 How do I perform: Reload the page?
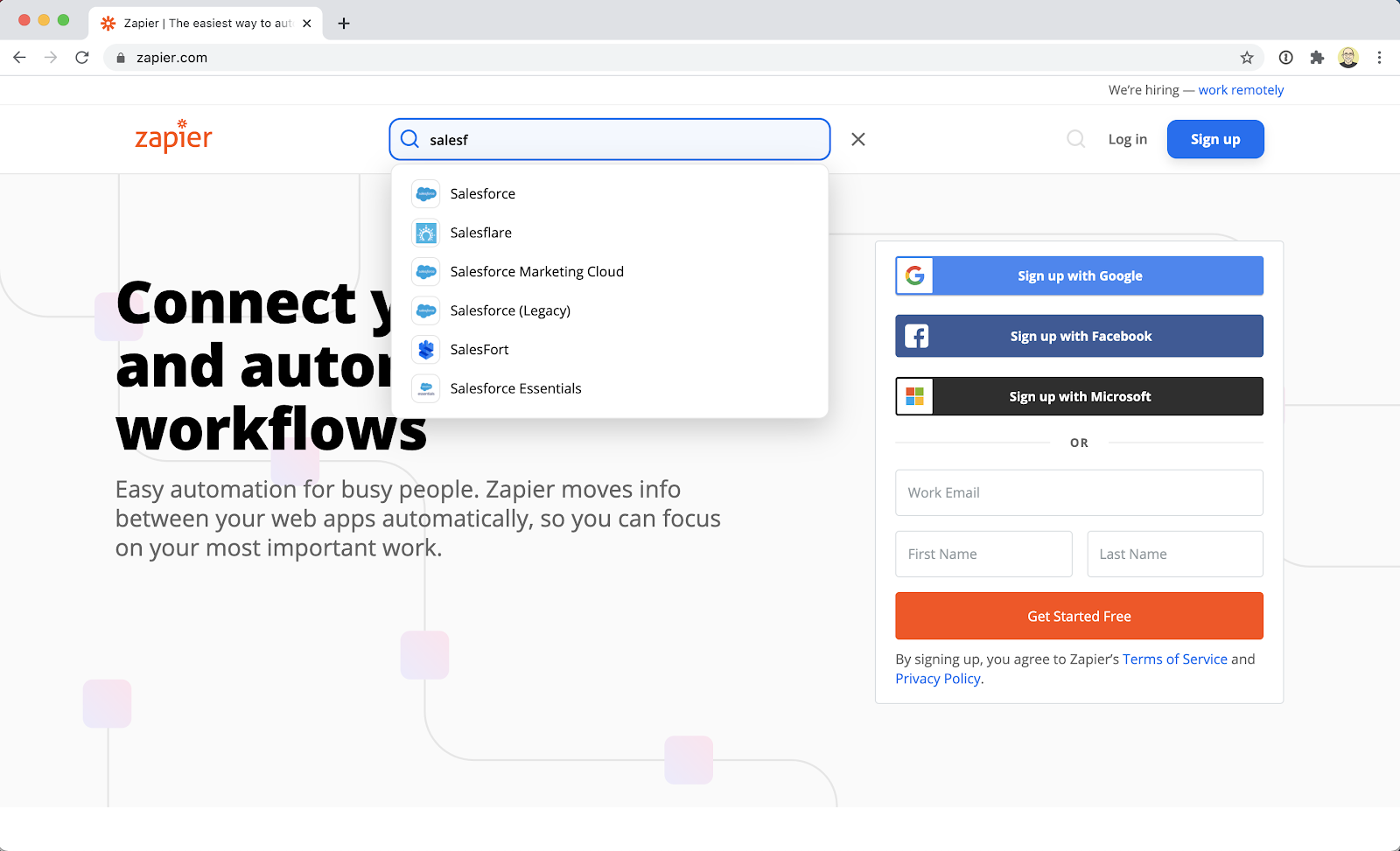82,58
